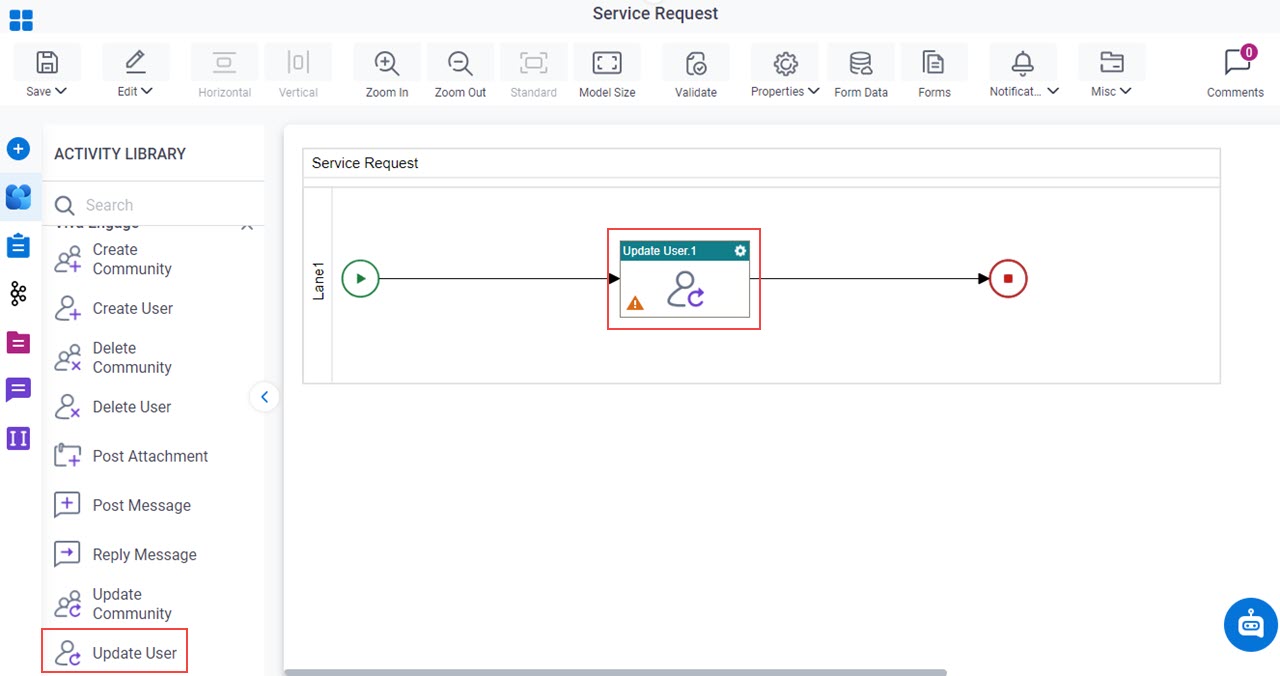Select the Model Size icon
This screenshot has width=1280, height=676.
point(607,63)
